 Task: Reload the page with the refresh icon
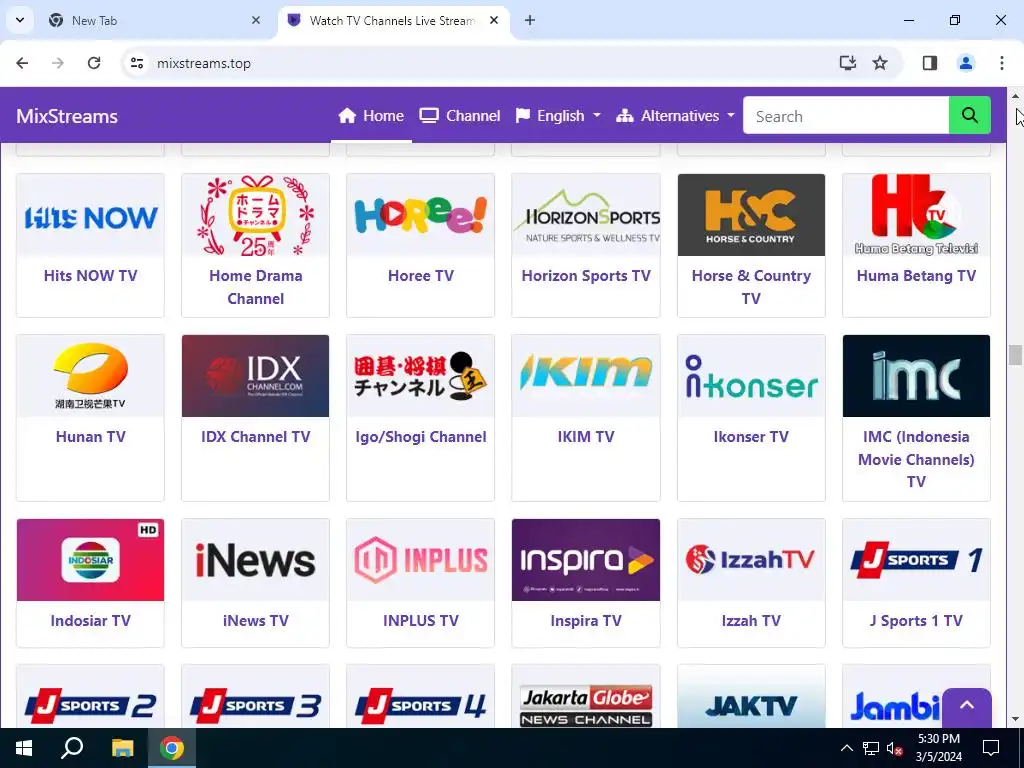point(94,63)
